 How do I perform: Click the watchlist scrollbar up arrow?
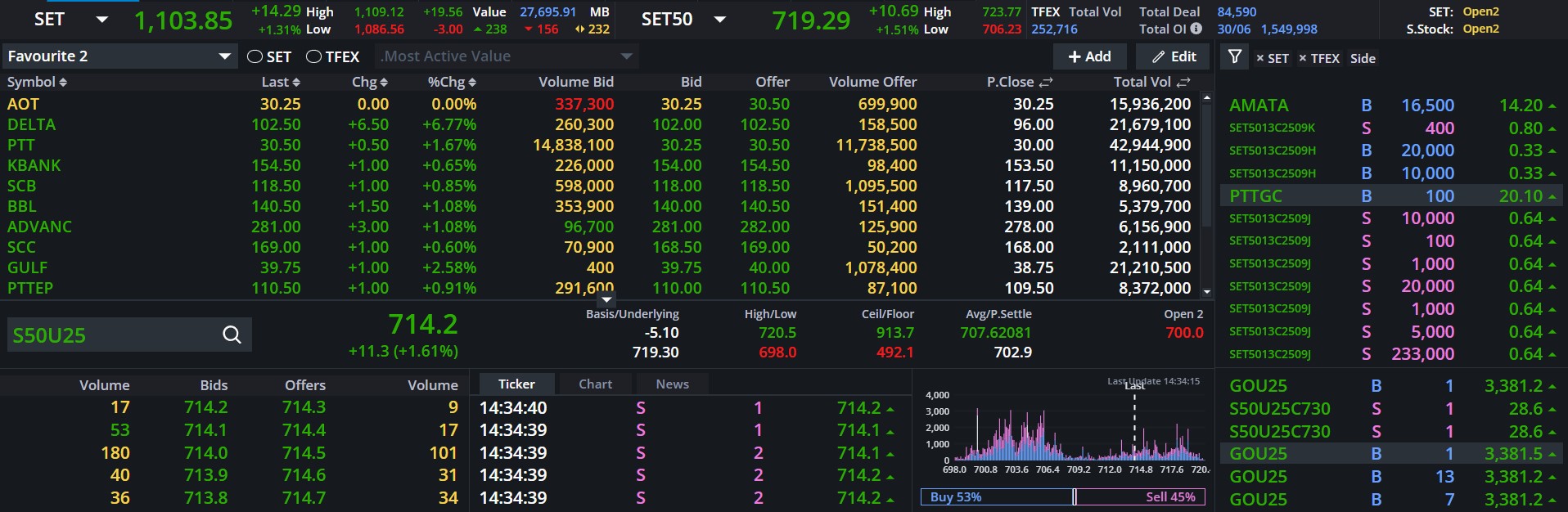[x=1206, y=97]
